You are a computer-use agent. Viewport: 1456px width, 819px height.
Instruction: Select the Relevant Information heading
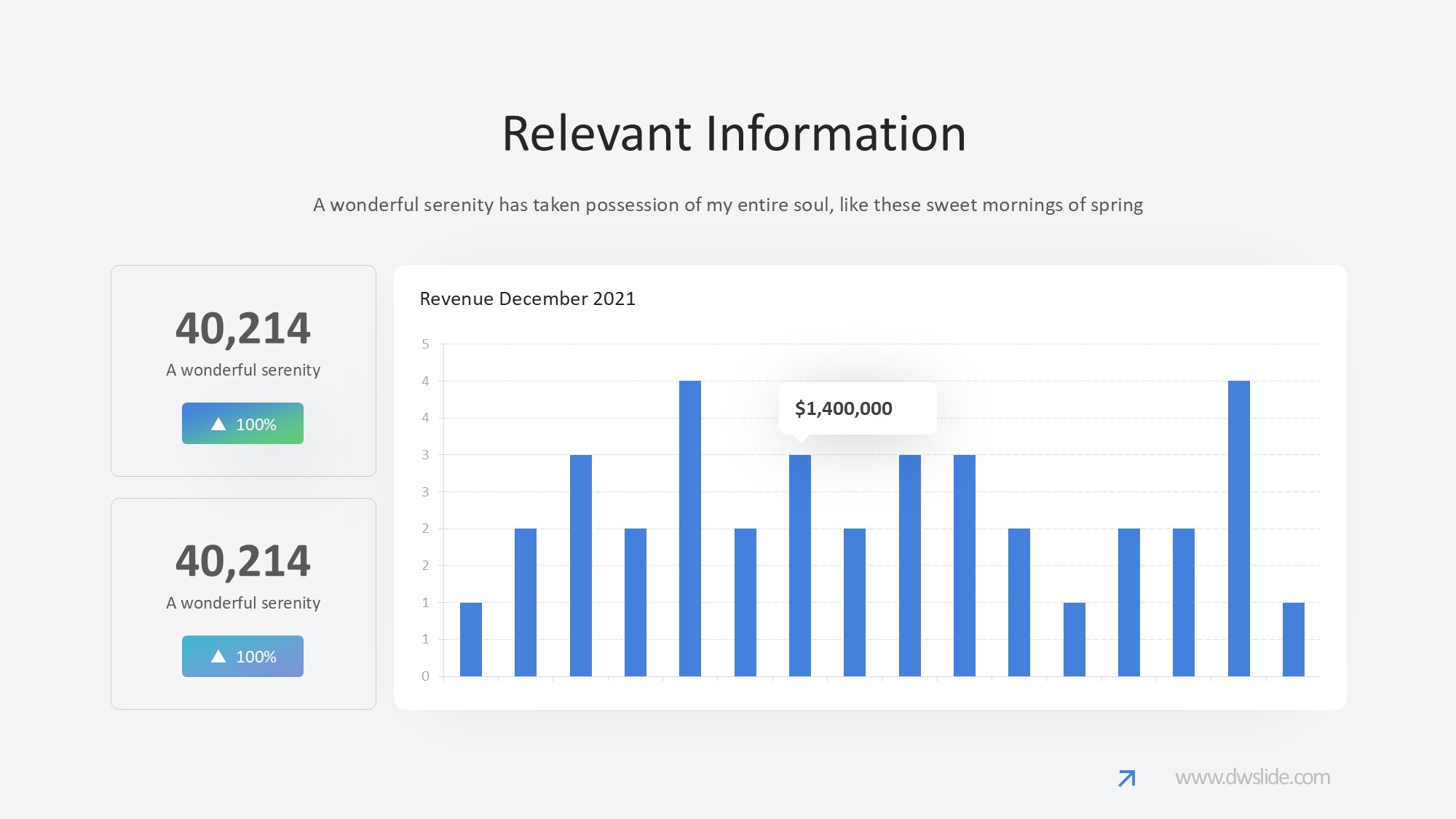(x=734, y=134)
